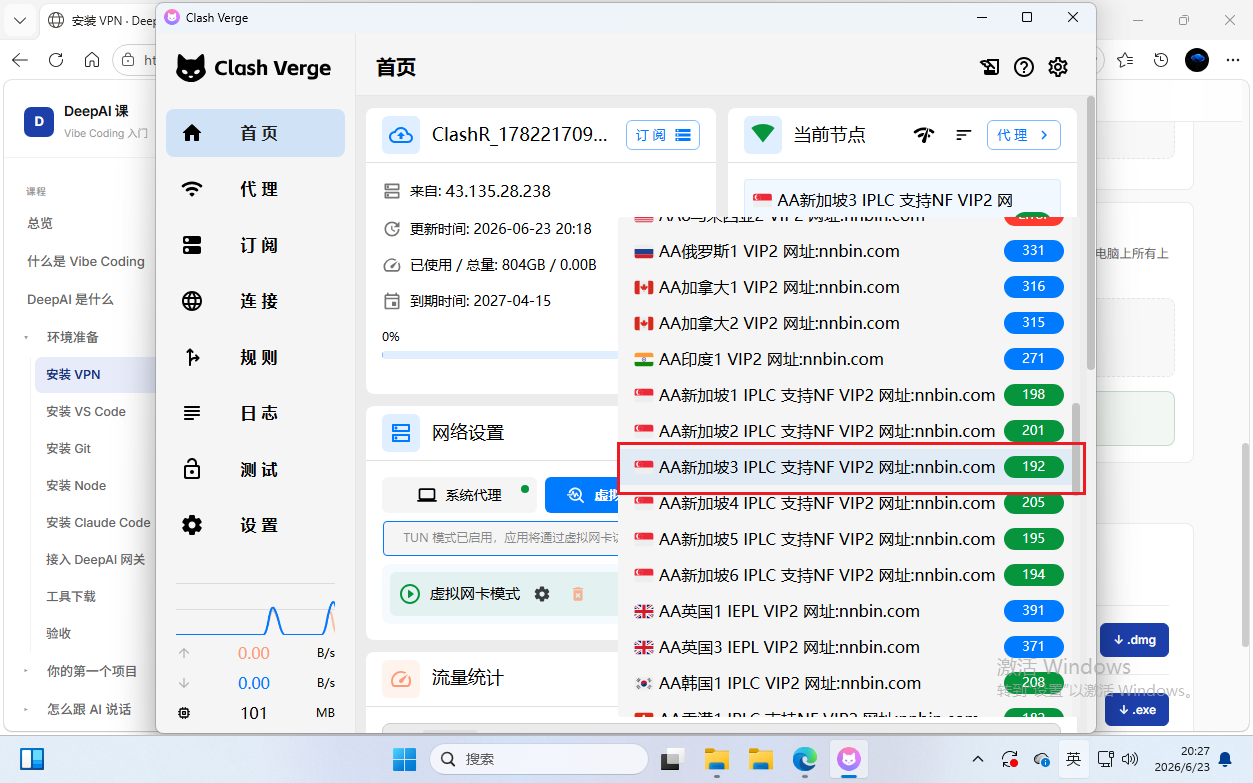The image size is (1253, 783).
Task: Open 代理 page in sidebar
Action: pyautogui.click(x=255, y=189)
